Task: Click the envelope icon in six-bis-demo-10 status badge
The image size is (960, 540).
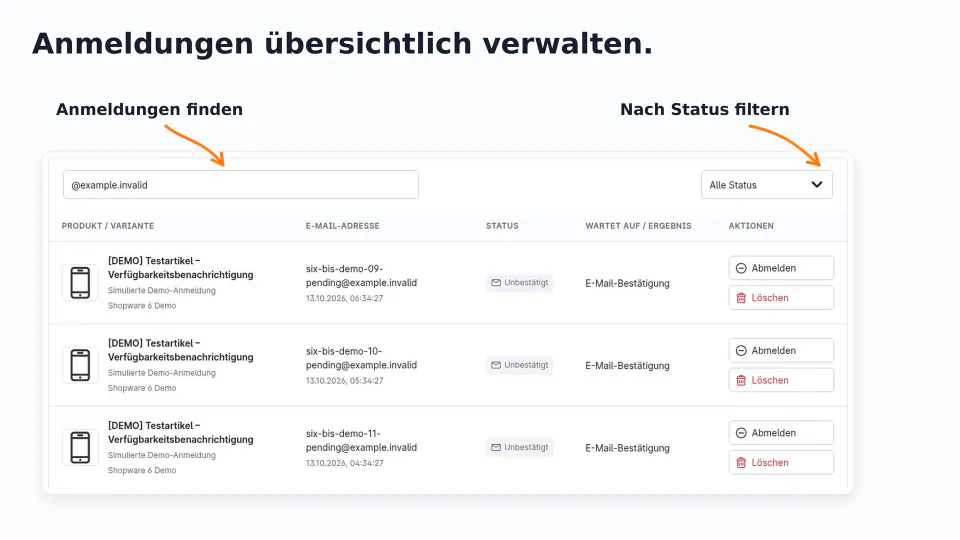Action: (x=496, y=365)
